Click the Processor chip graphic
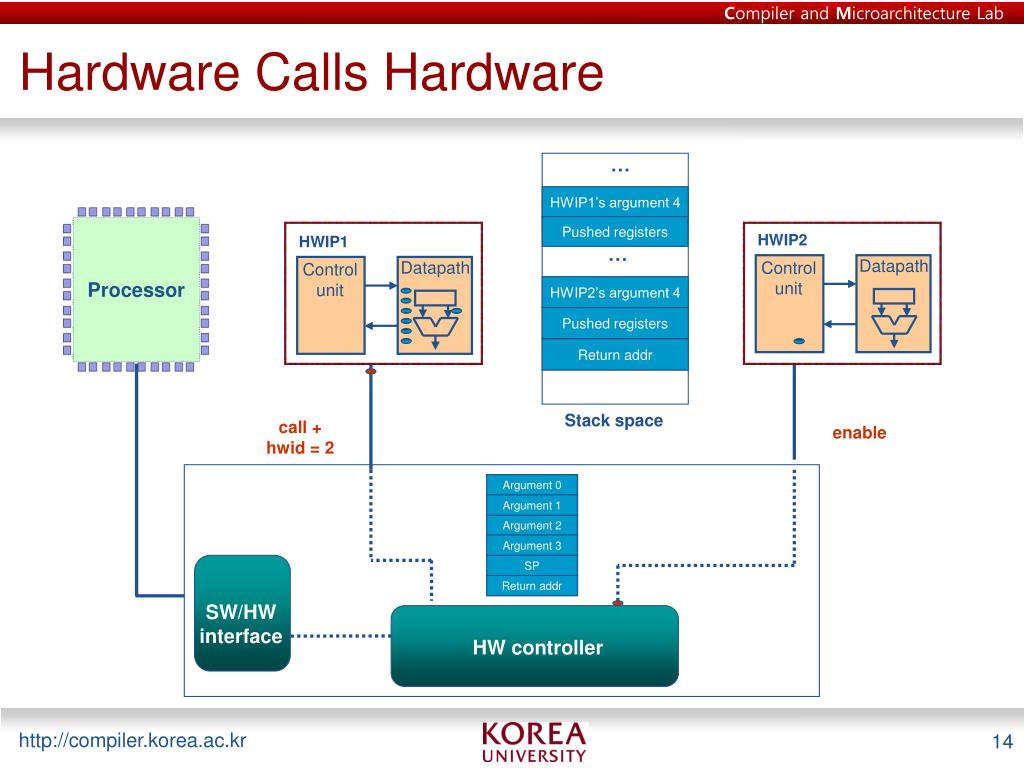This screenshot has height=768, width=1024. 136,289
